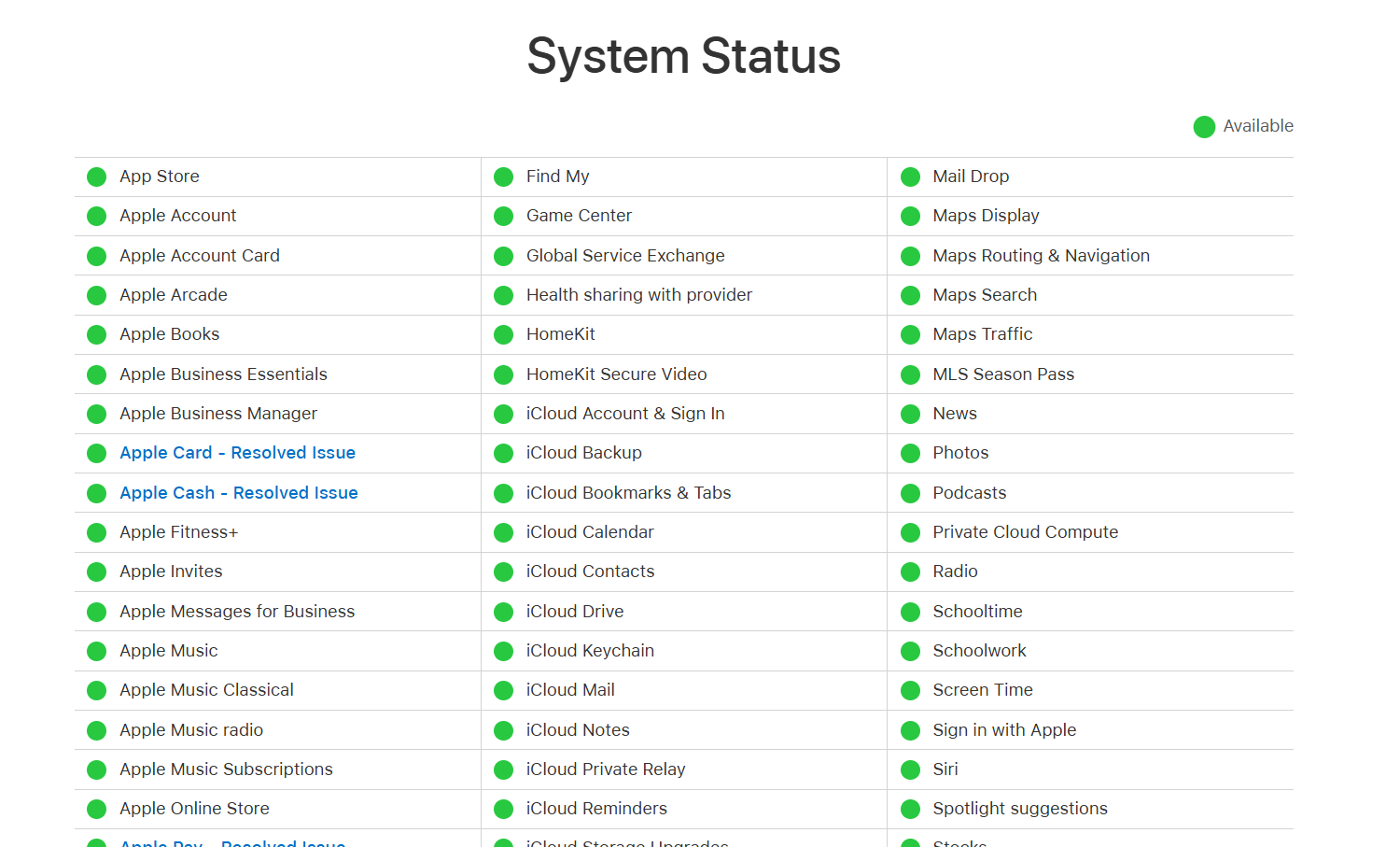Select Maps Routing & Navigation entry
The image size is (1400, 847).
1042,256
